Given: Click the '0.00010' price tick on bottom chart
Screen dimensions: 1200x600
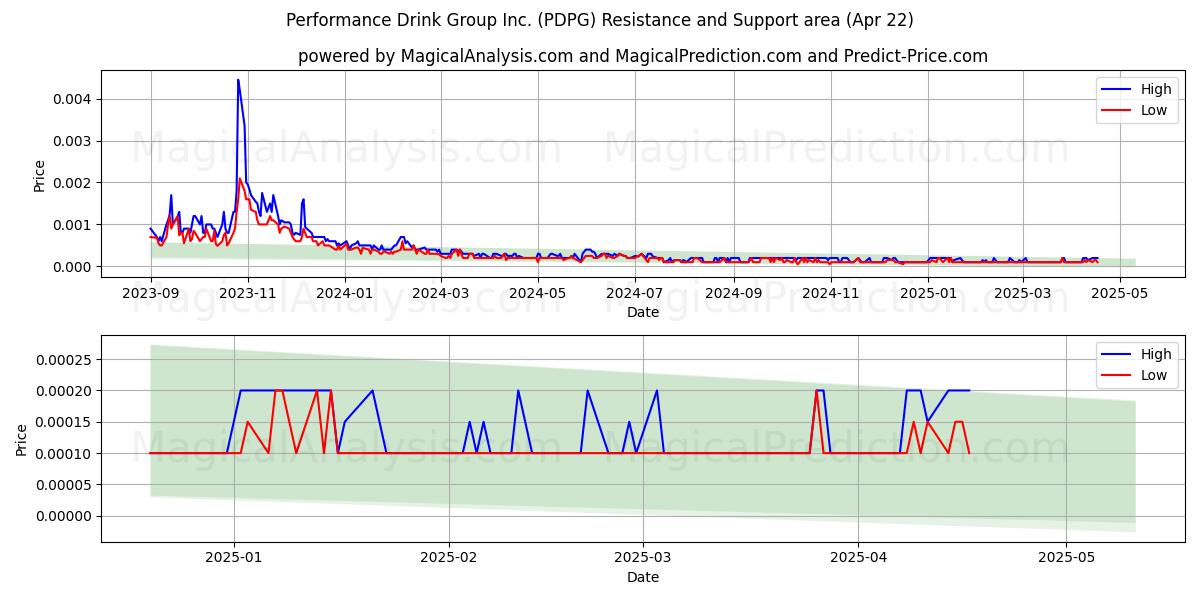Looking at the screenshot, I should click(64, 454).
